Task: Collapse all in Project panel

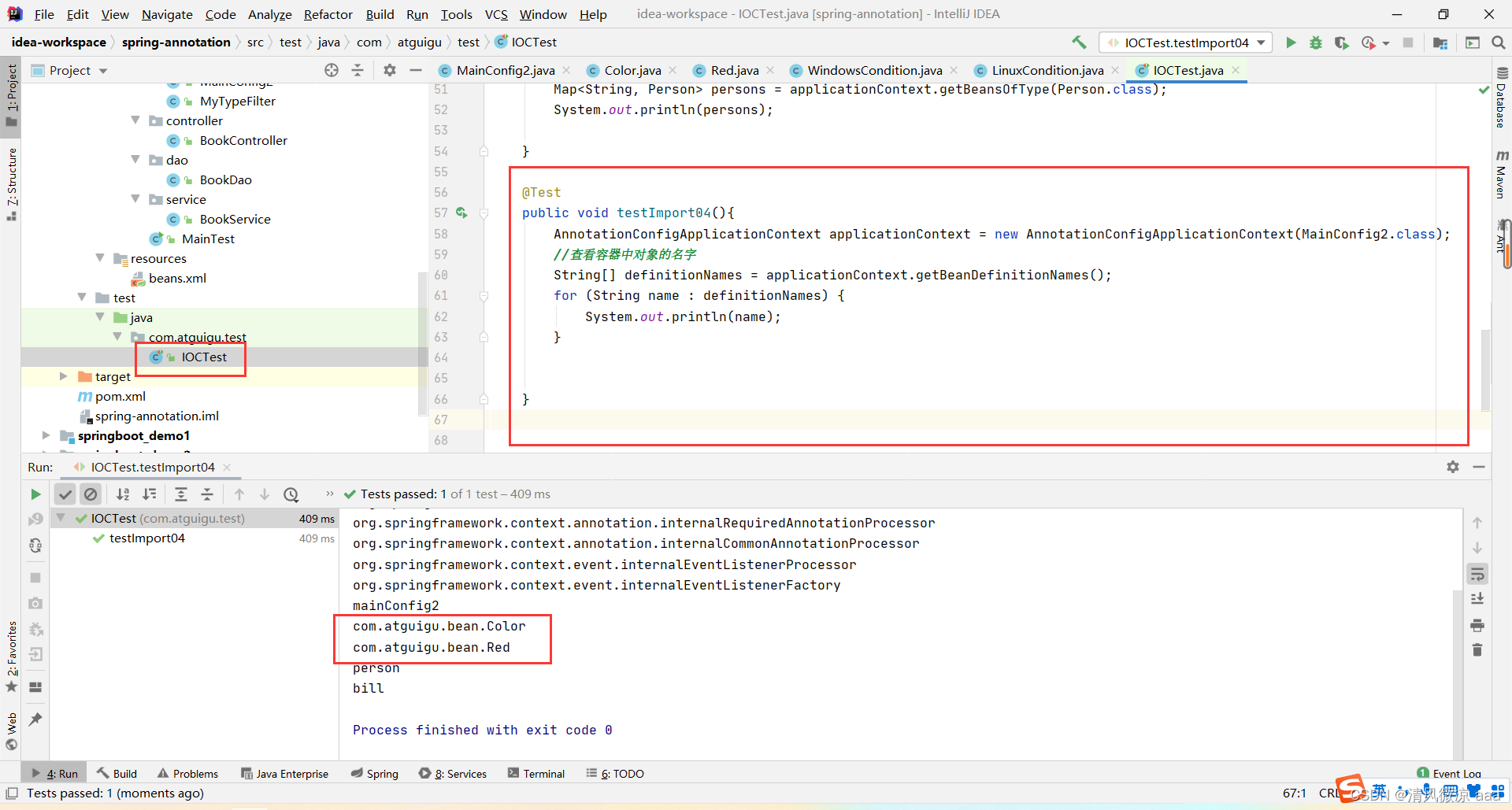Action: [358, 70]
